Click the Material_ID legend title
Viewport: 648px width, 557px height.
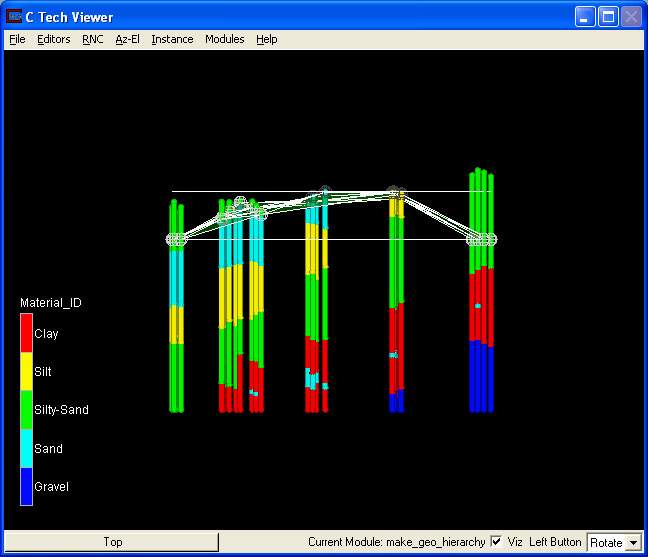click(51, 303)
